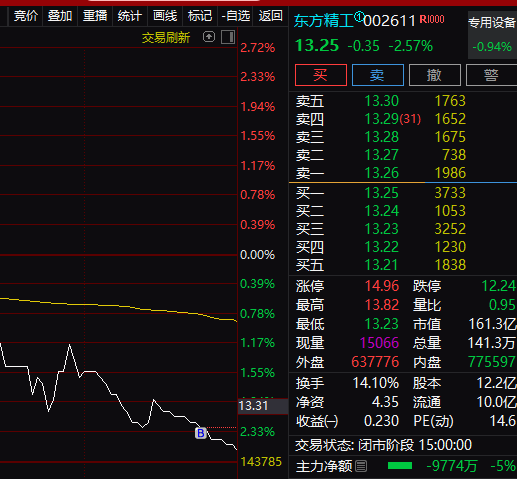The image size is (517, 479).
Task: Click the 买一 volume 3733
Action: 450,193
